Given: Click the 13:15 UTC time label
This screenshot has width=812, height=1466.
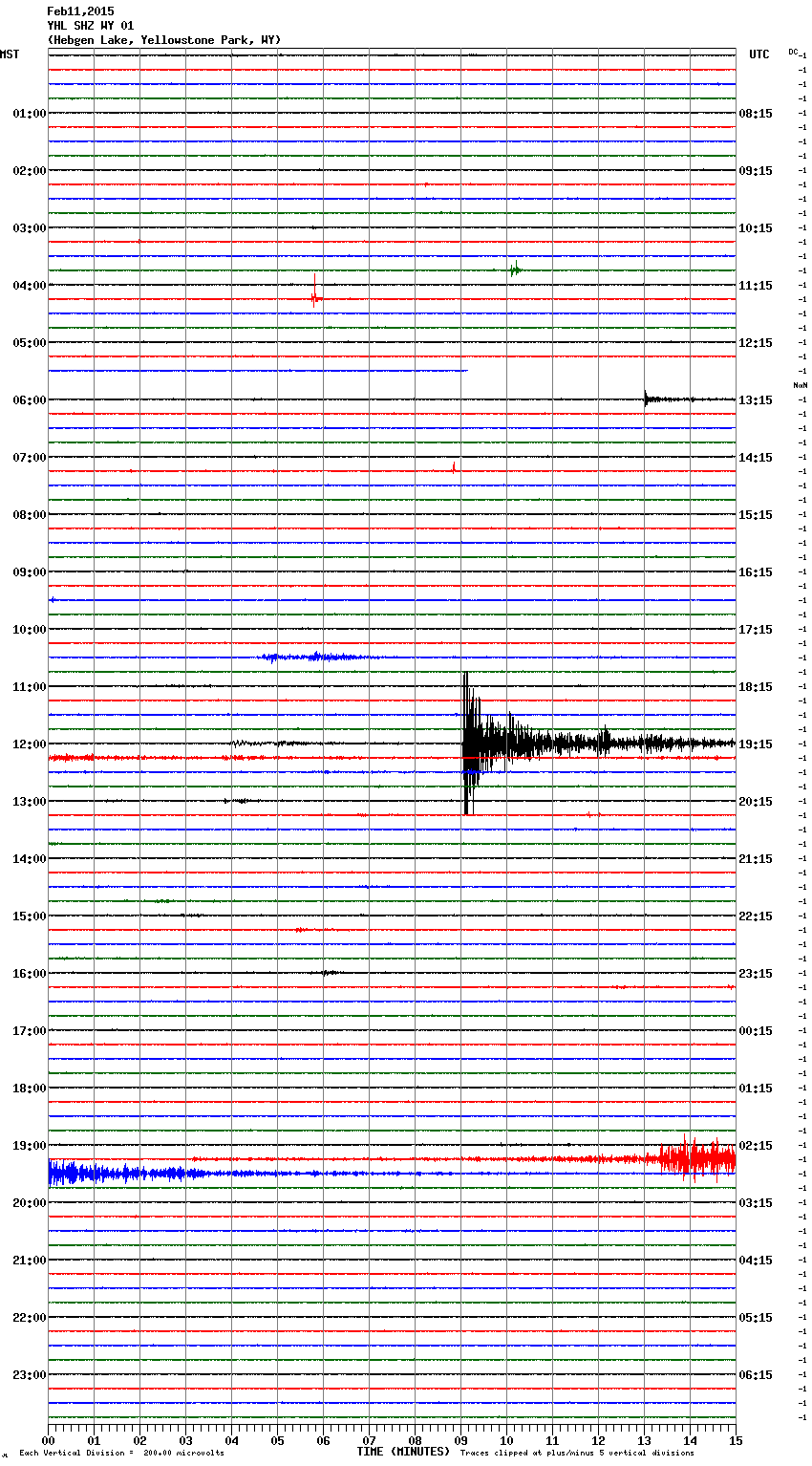Looking at the screenshot, I should [x=756, y=400].
